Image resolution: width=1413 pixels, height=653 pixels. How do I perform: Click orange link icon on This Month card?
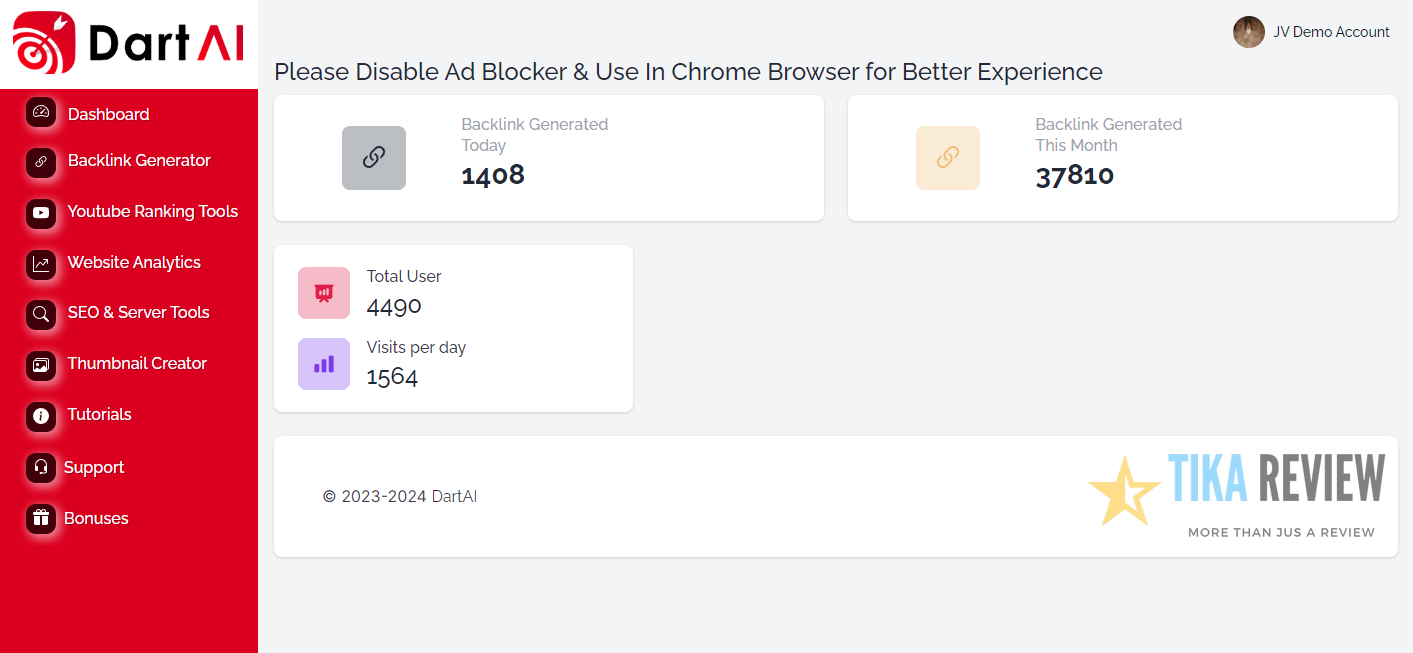point(948,158)
